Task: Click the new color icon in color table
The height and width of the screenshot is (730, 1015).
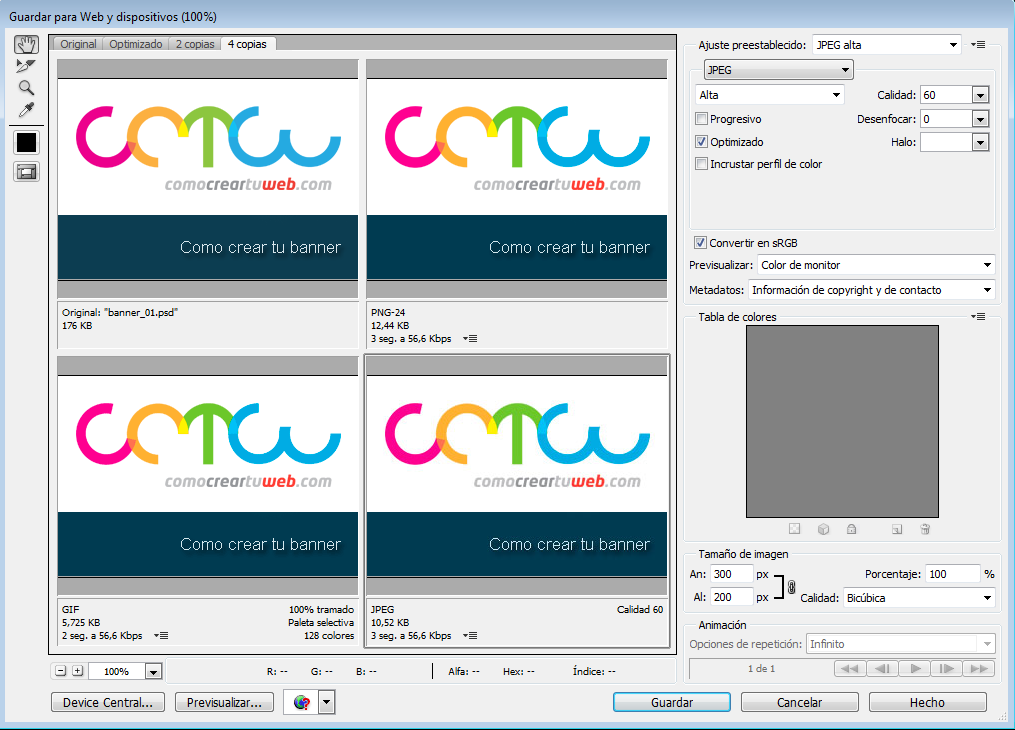Action: click(897, 529)
